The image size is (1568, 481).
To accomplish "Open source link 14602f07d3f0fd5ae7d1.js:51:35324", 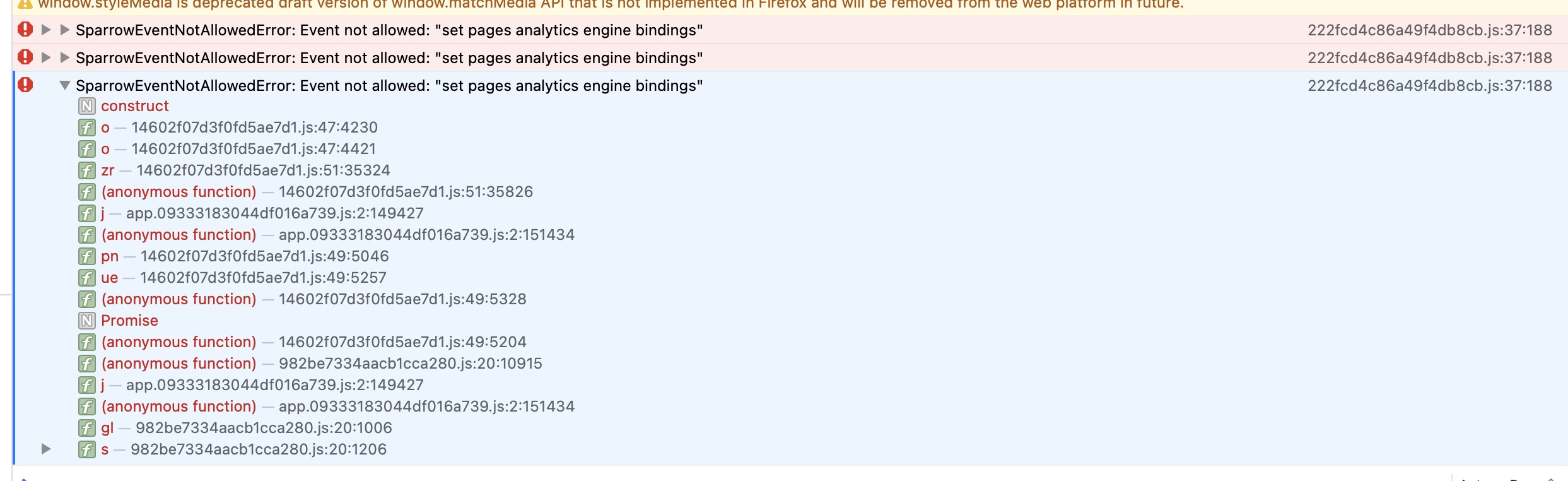I will tap(263, 170).
